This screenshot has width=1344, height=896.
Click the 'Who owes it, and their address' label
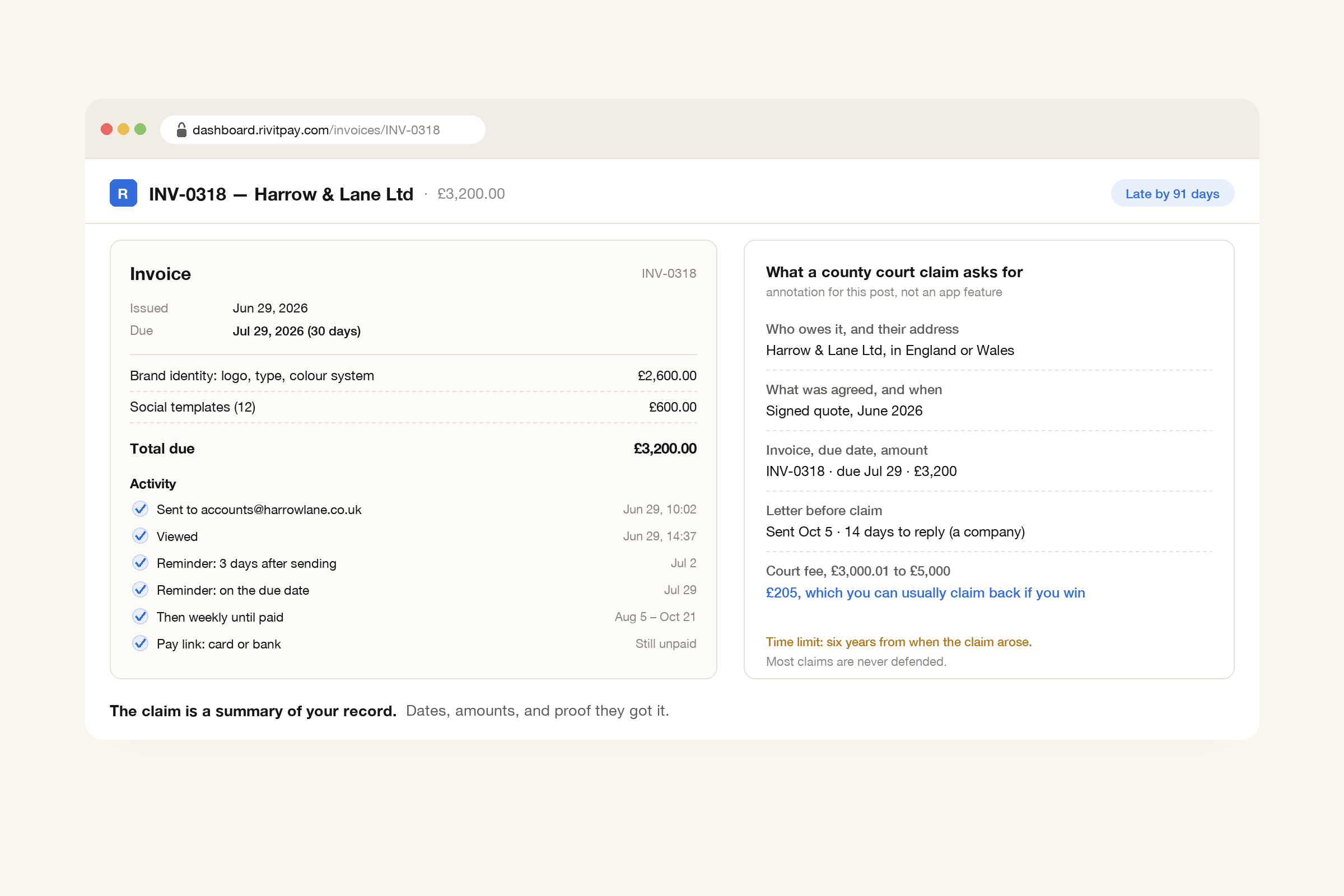[862, 329]
